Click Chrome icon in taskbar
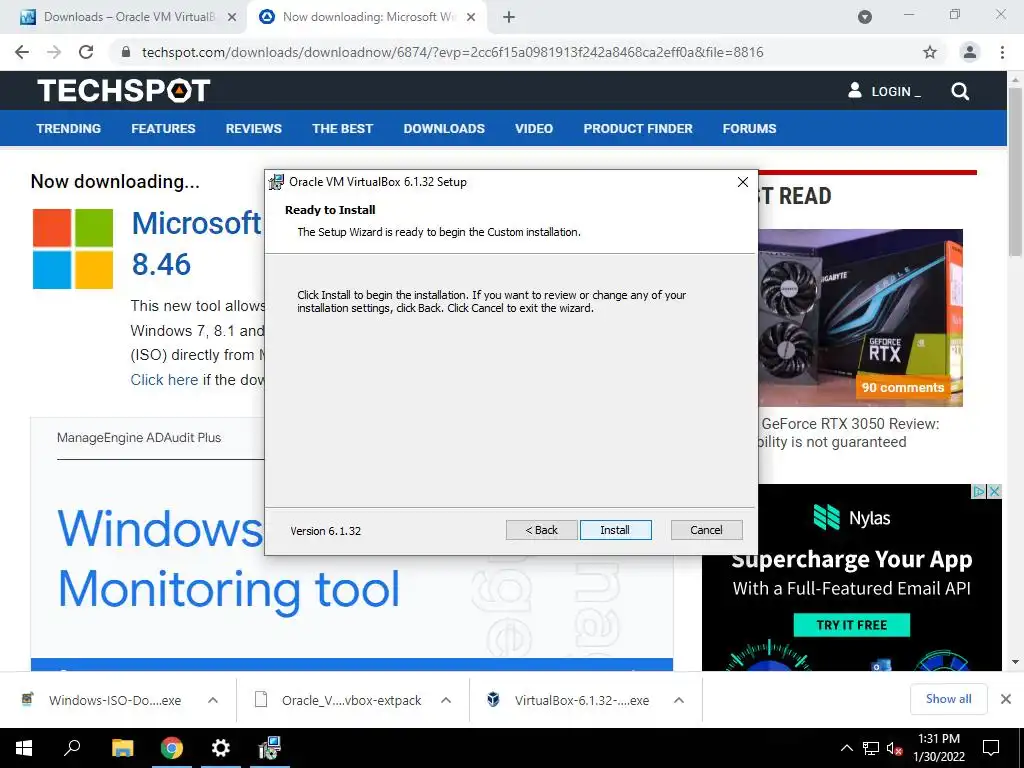 pos(172,748)
